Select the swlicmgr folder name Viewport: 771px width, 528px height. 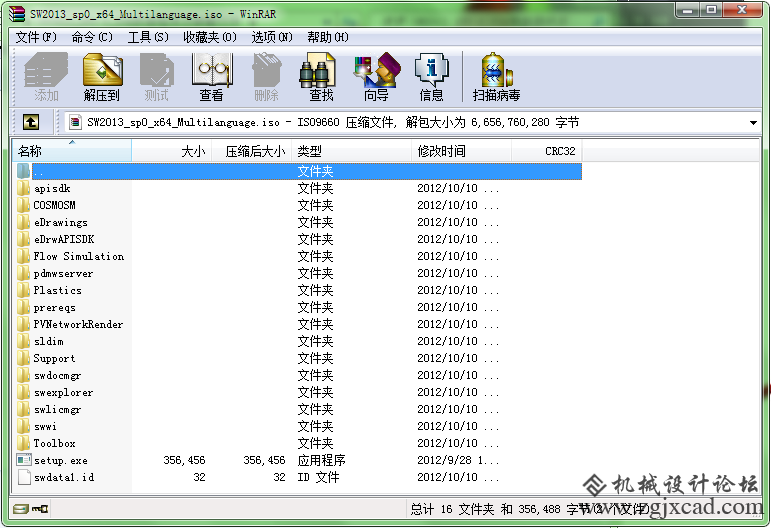pyautogui.click(x=58, y=409)
